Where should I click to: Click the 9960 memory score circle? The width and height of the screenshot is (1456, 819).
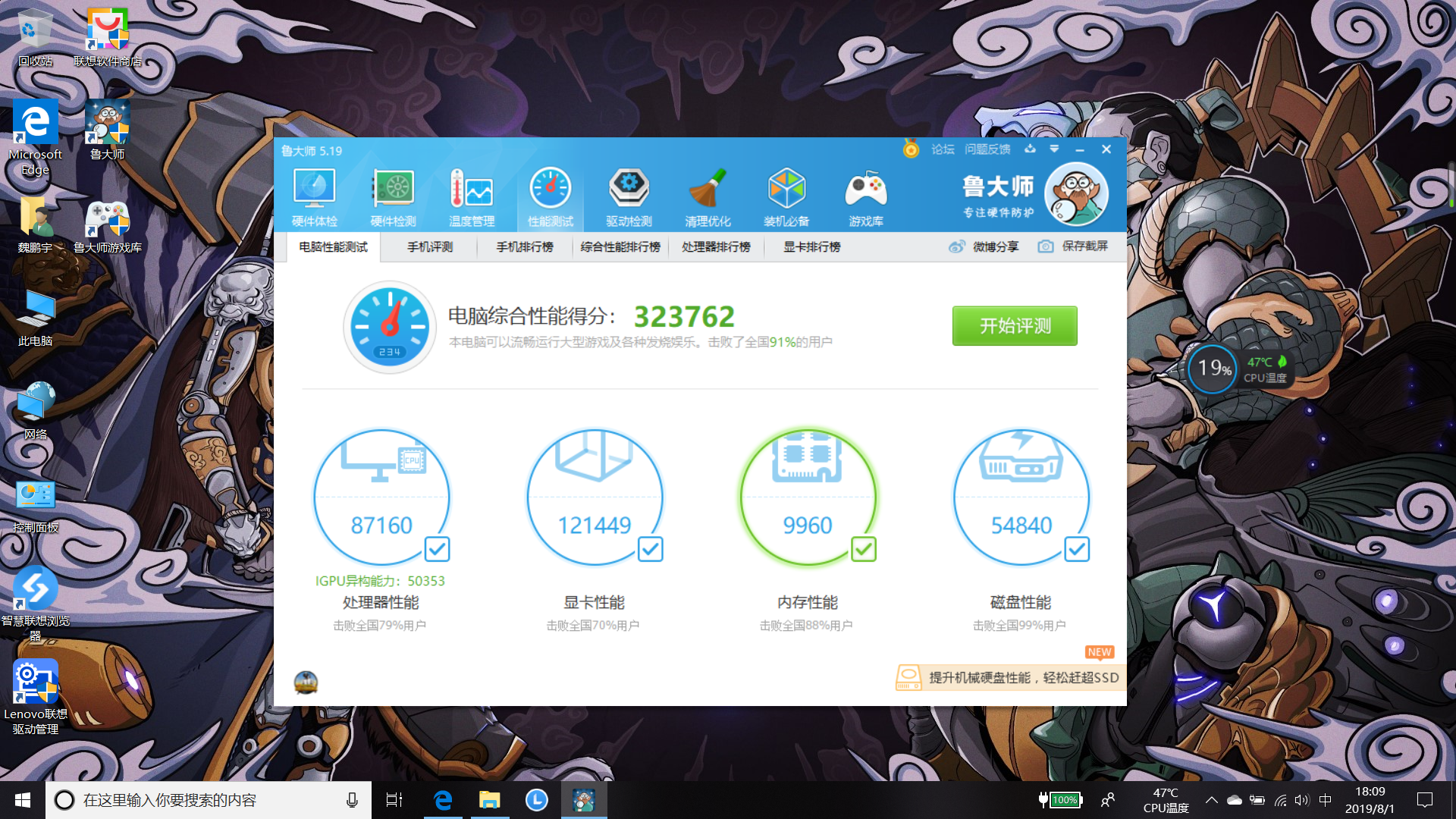point(808,497)
